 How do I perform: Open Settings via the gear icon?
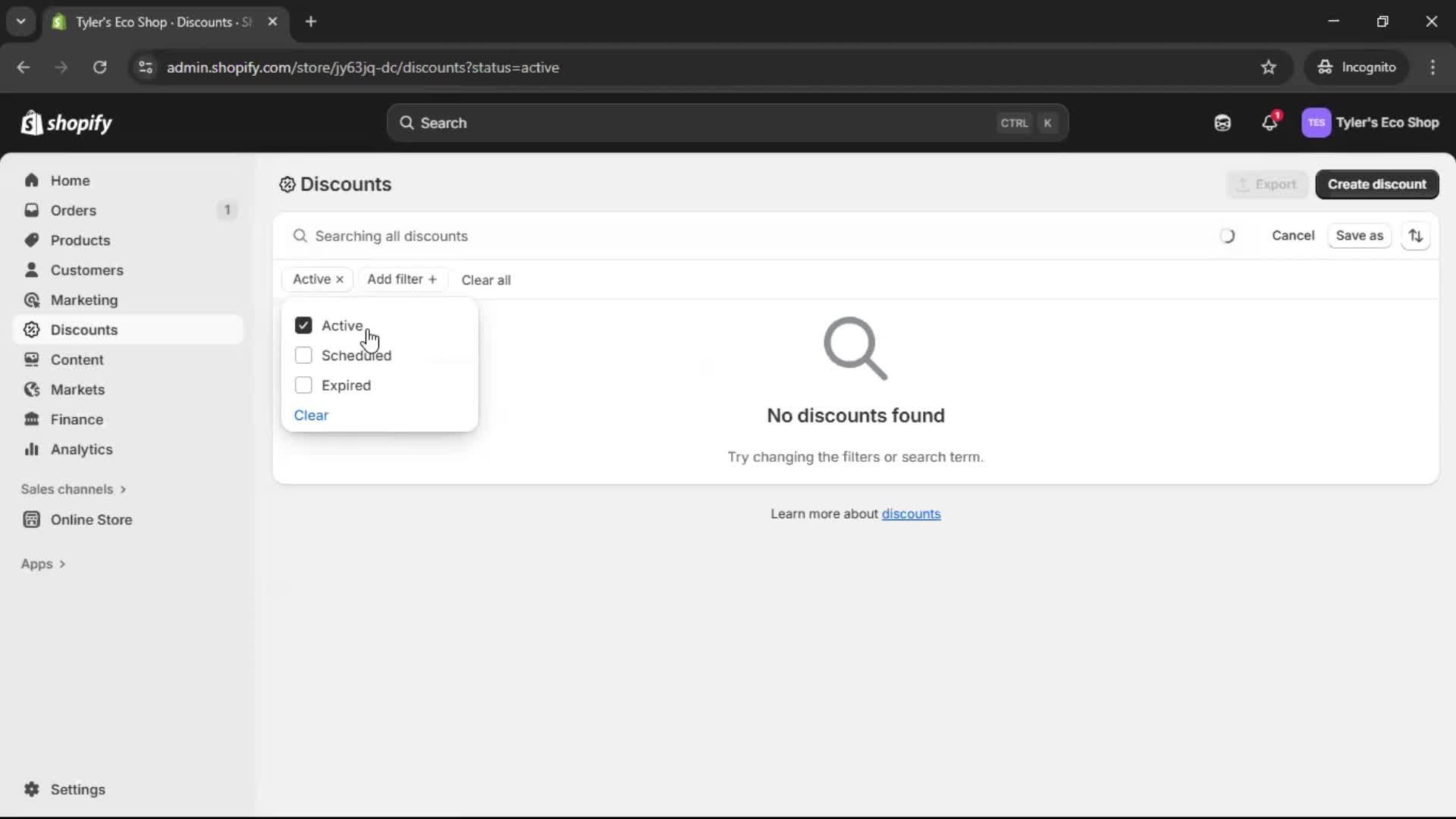tap(32, 789)
